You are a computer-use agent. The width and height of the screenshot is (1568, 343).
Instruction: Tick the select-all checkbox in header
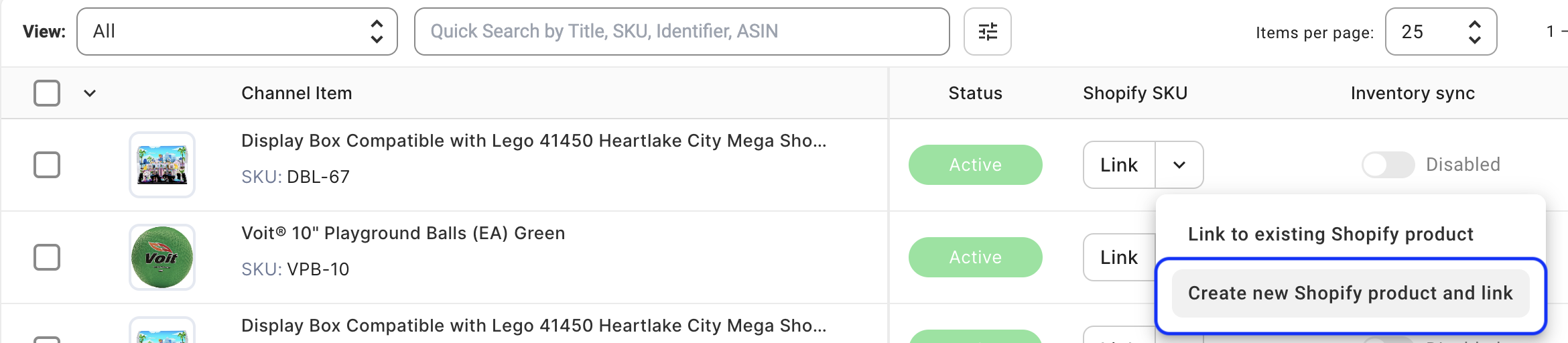[x=47, y=93]
